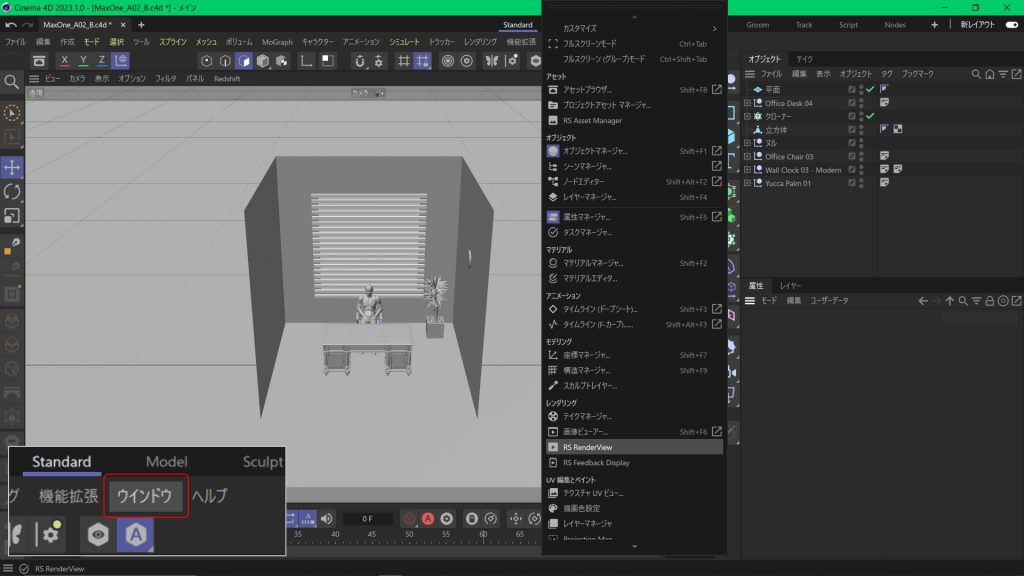Screen dimensions: 1024x576
Task: Enable autokeying with the red A icon
Action: click(428, 519)
